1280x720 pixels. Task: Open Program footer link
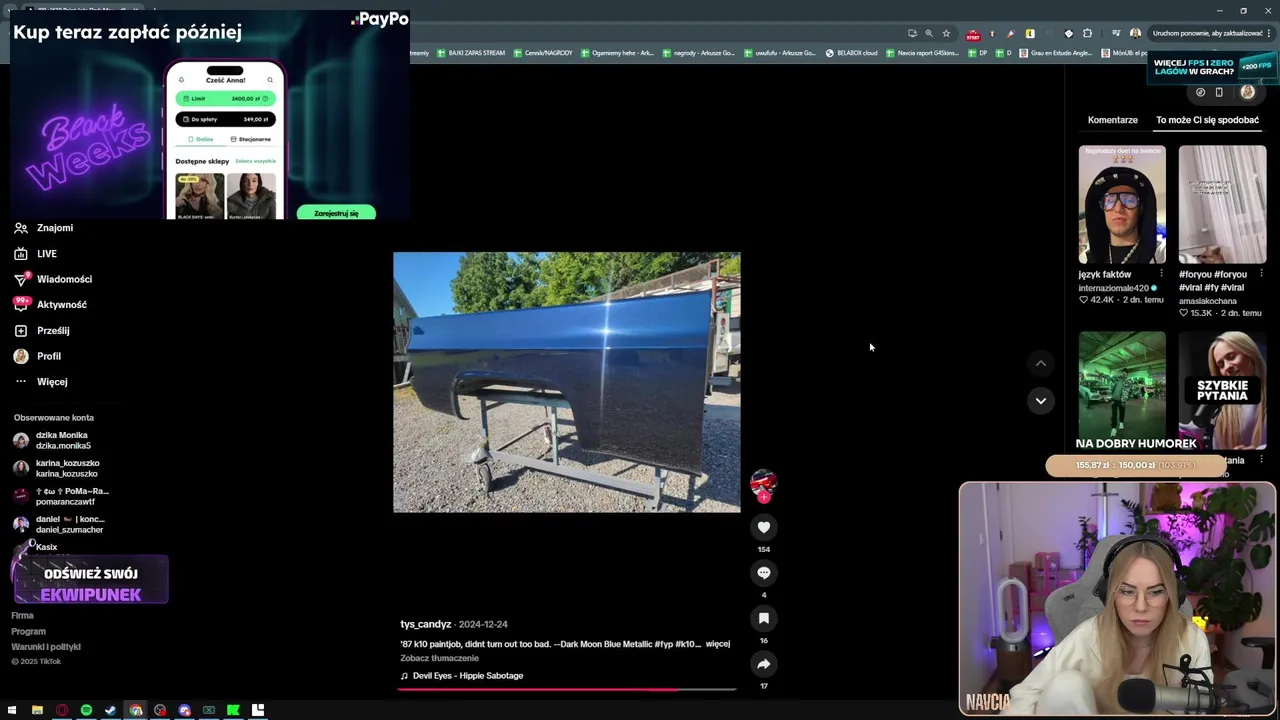pyautogui.click(x=28, y=631)
